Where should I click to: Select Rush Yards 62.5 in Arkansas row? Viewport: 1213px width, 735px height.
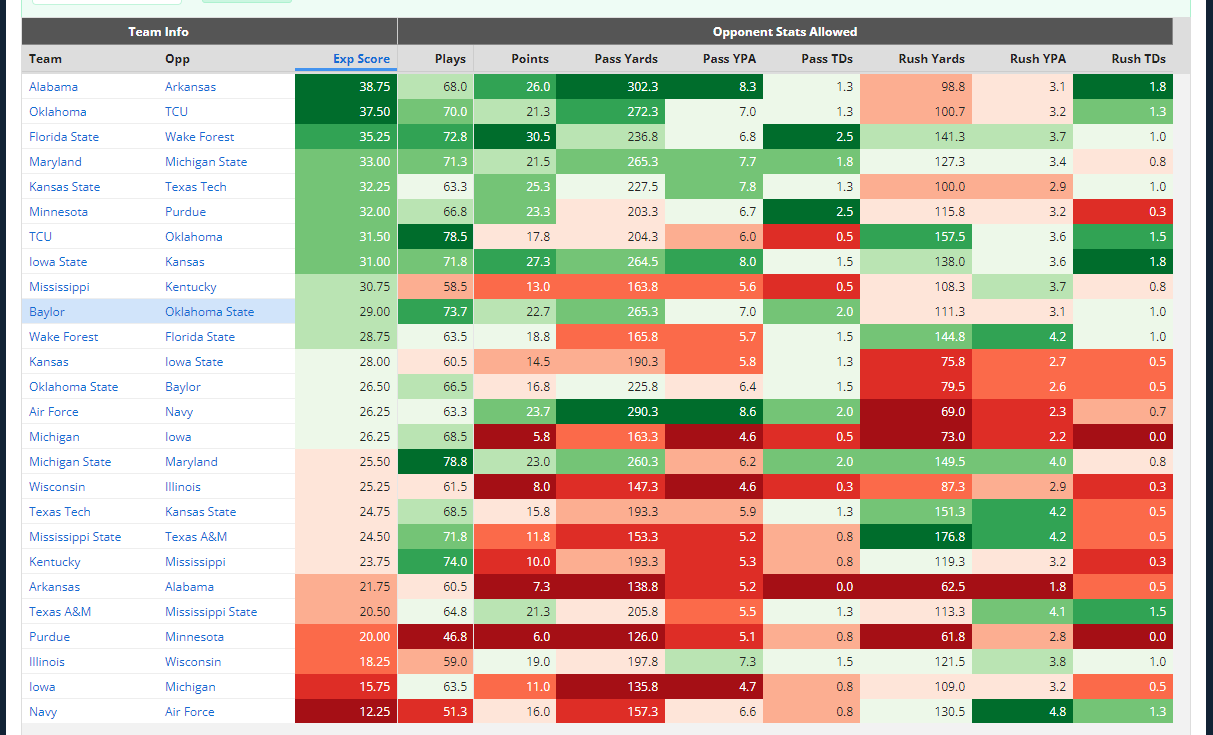(916, 587)
